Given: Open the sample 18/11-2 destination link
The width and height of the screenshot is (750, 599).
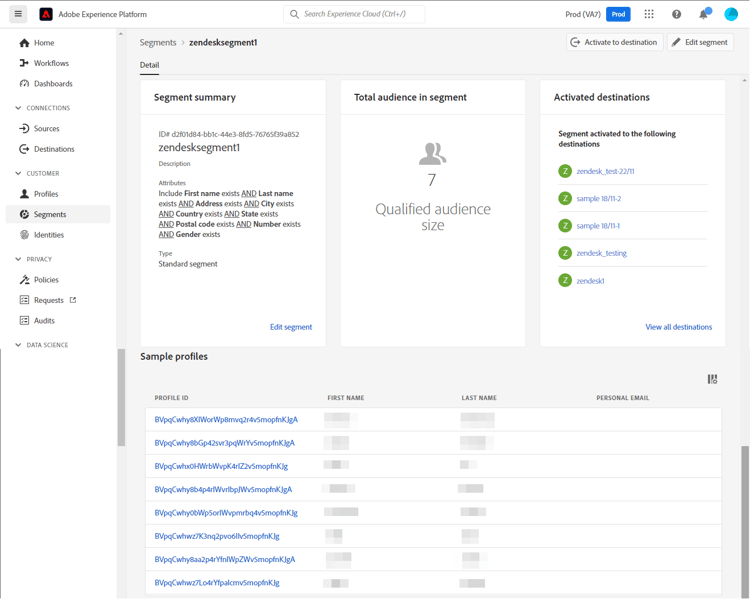Looking at the screenshot, I should (x=598, y=199).
